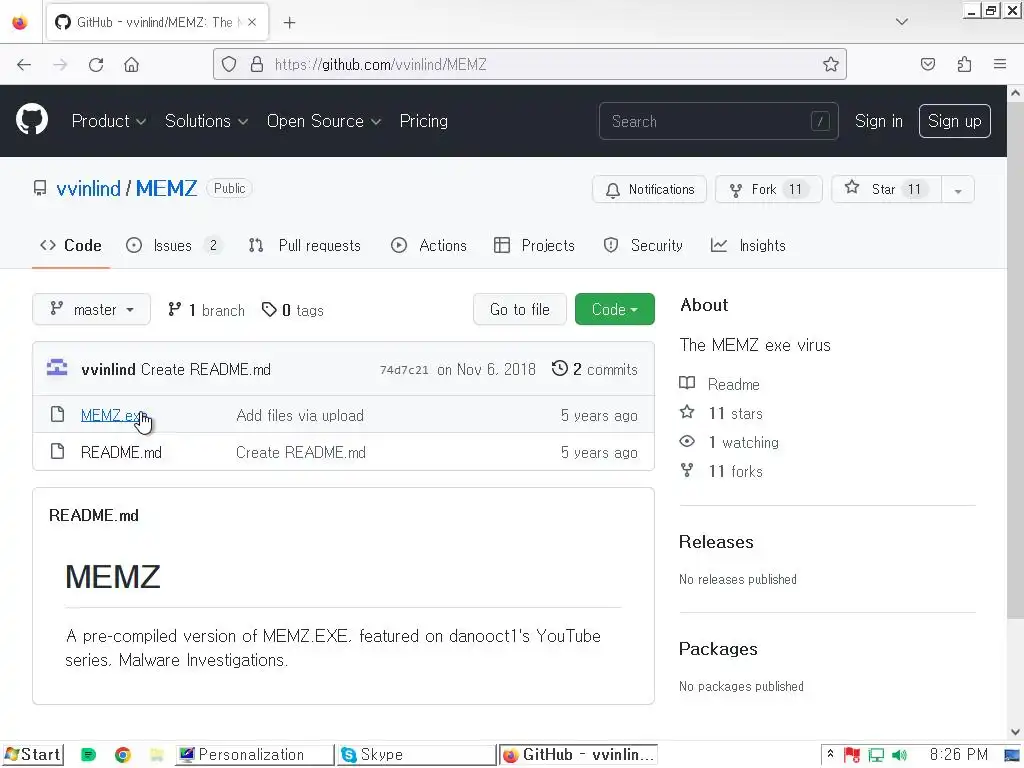The height and width of the screenshot is (768, 1024).
Task: Save page to Pocket icon
Action: tap(927, 64)
